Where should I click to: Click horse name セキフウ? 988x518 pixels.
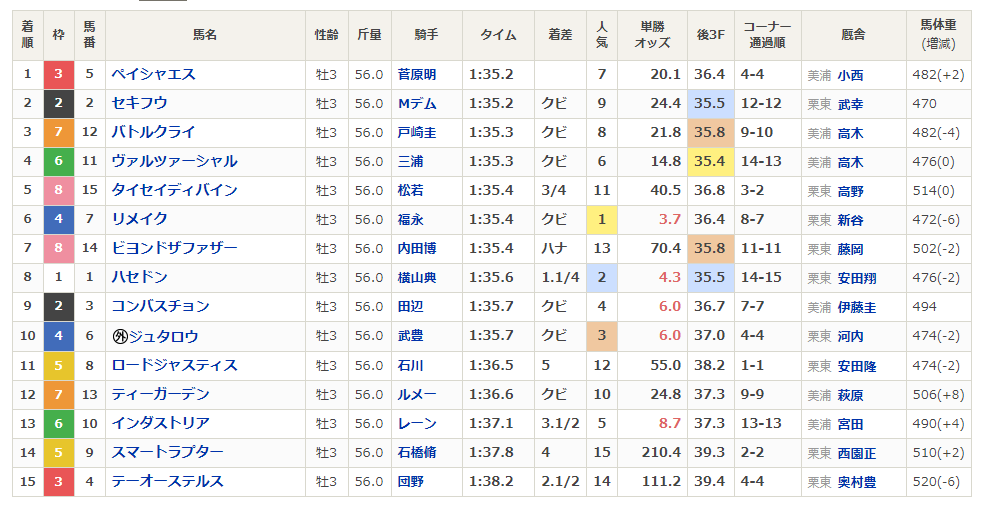pyautogui.click(x=139, y=103)
